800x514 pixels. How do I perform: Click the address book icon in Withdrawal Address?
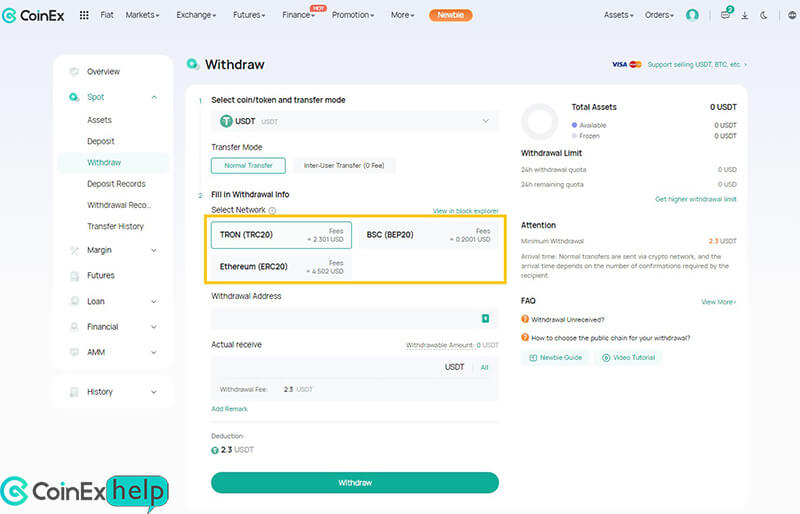(x=485, y=318)
